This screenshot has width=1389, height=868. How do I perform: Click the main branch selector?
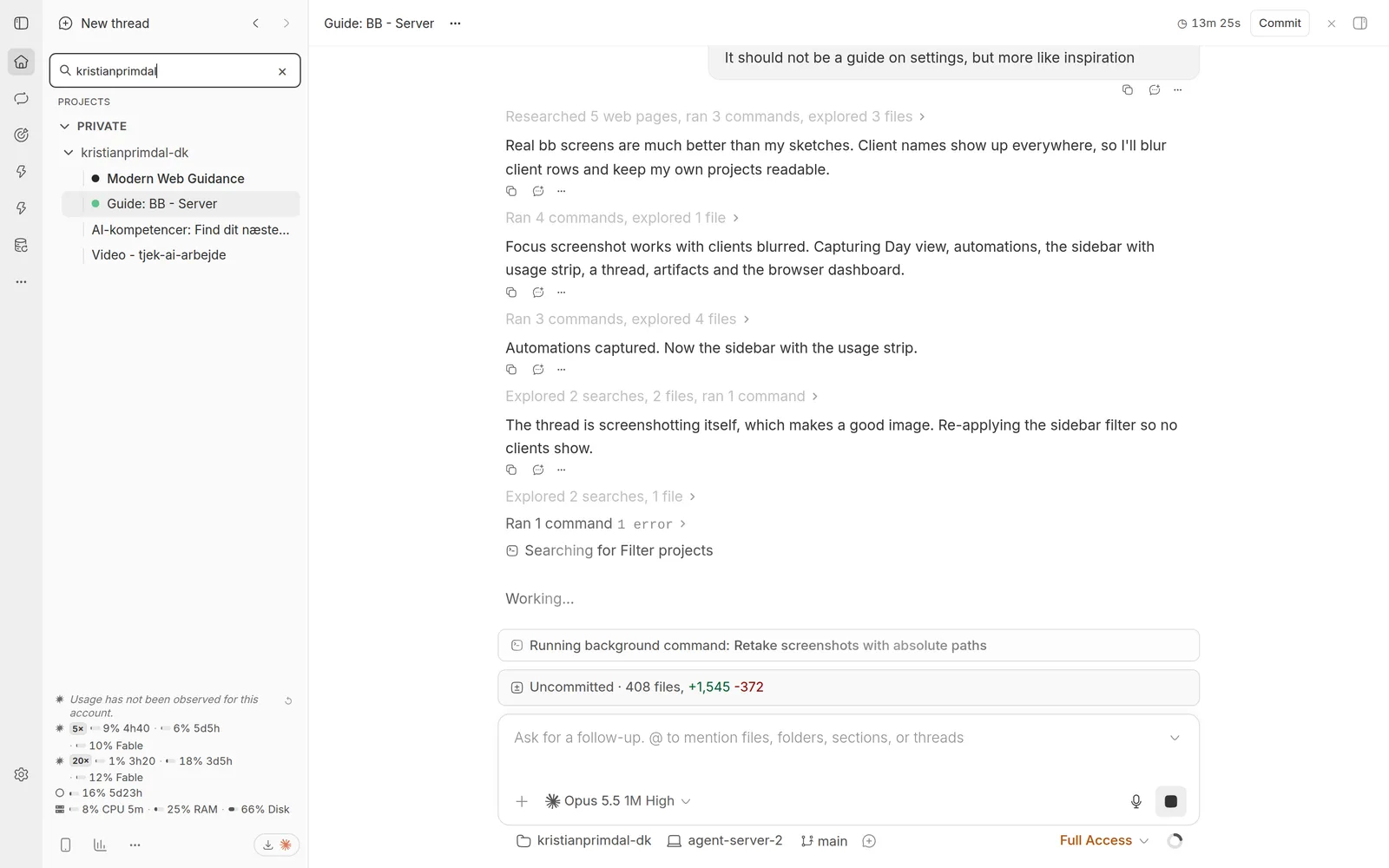[x=824, y=841]
